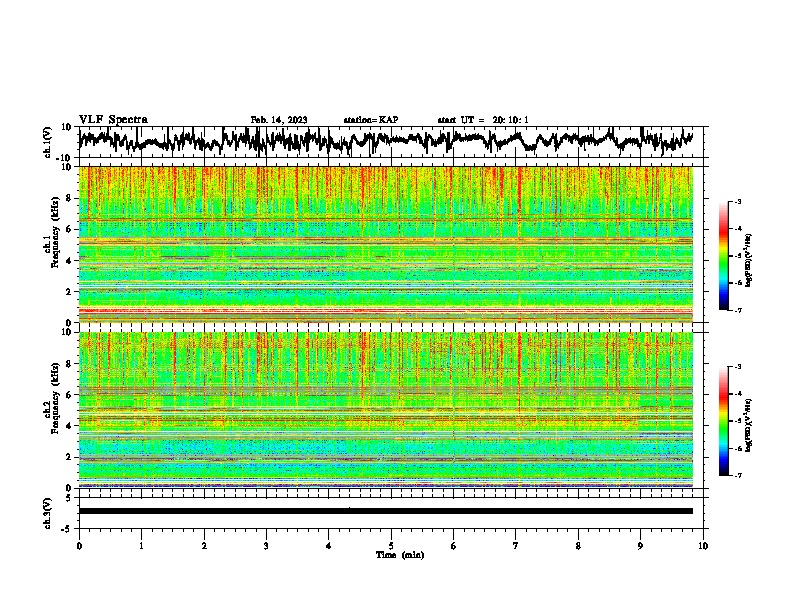Click the time axis tick label "10"

click(703, 546)
